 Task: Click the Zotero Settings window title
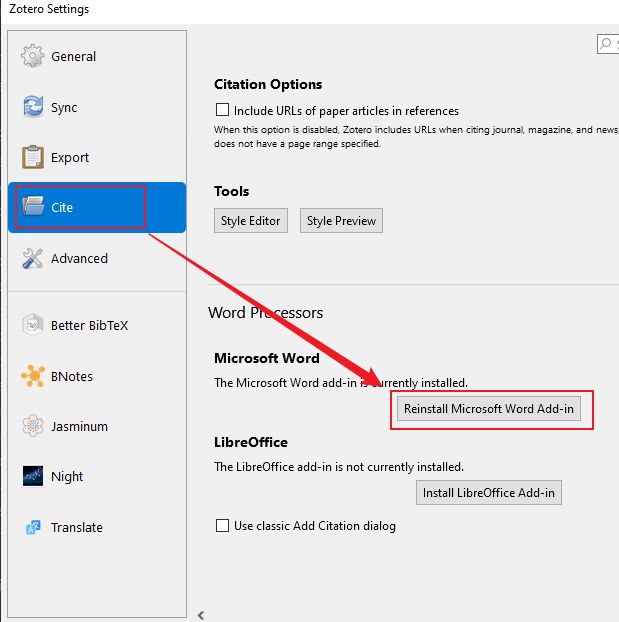point(49,9)
